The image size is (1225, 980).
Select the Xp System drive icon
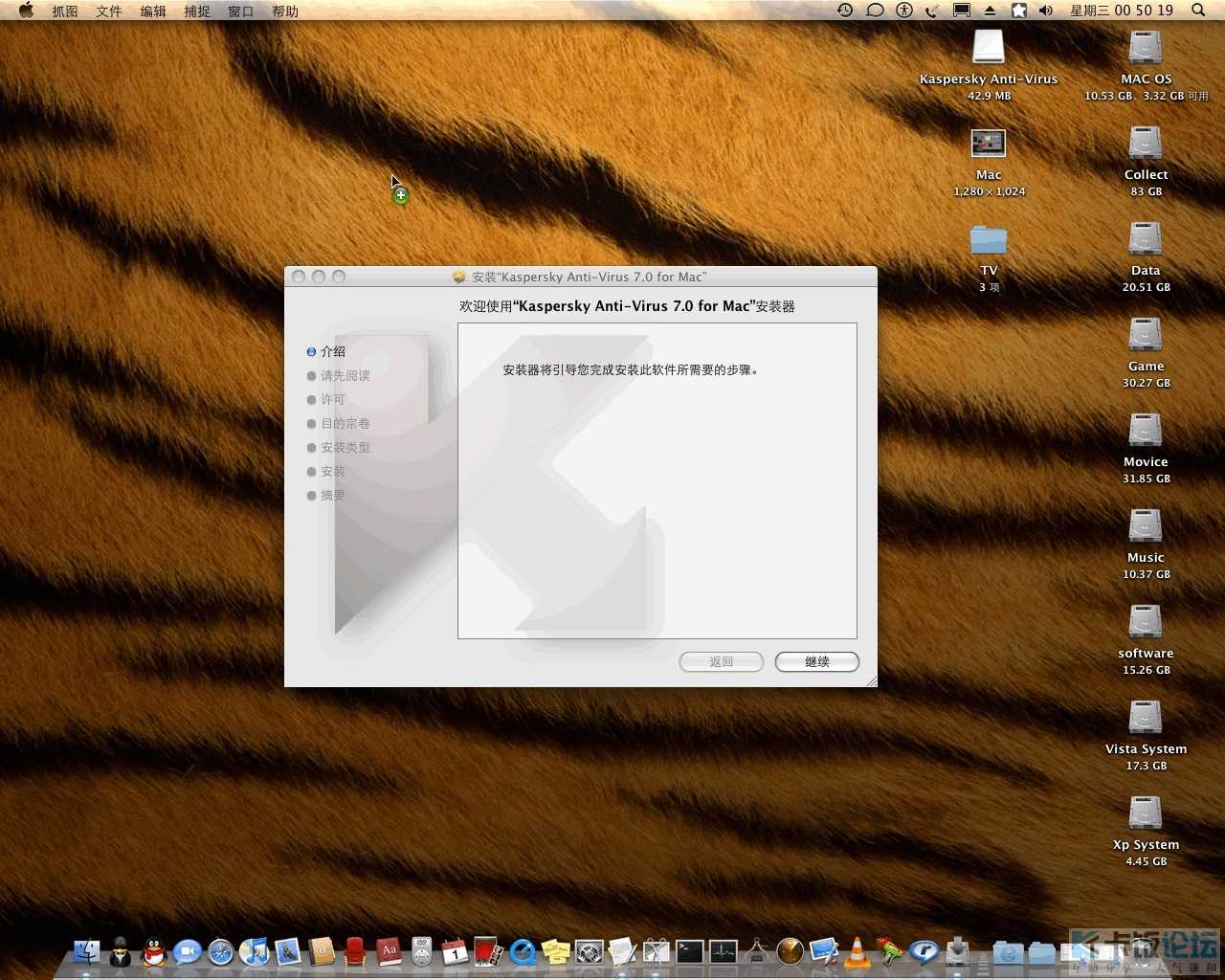pos(1146,813)
